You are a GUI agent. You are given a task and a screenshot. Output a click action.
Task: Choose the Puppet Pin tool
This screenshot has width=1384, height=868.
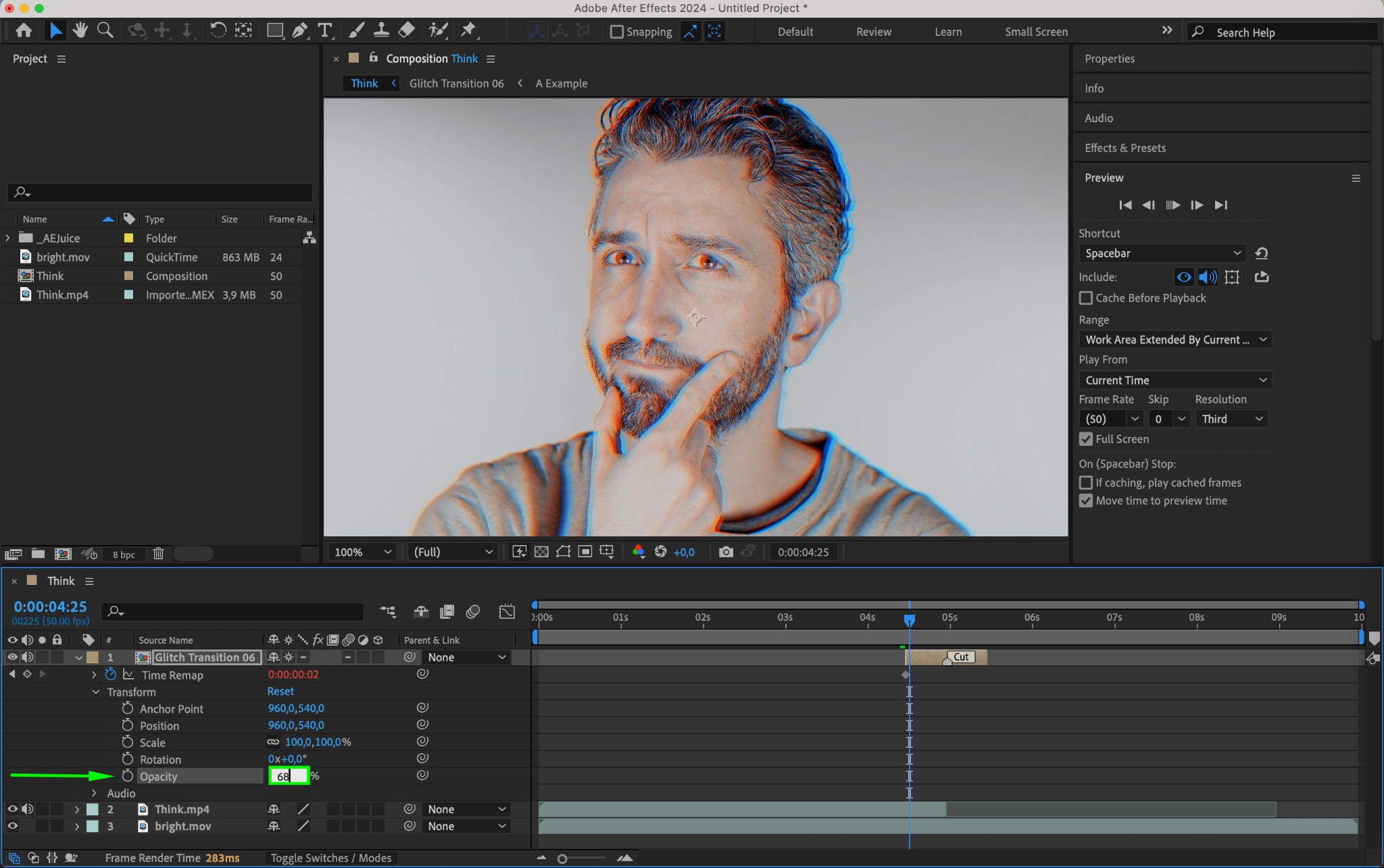[x=468, y=30]
